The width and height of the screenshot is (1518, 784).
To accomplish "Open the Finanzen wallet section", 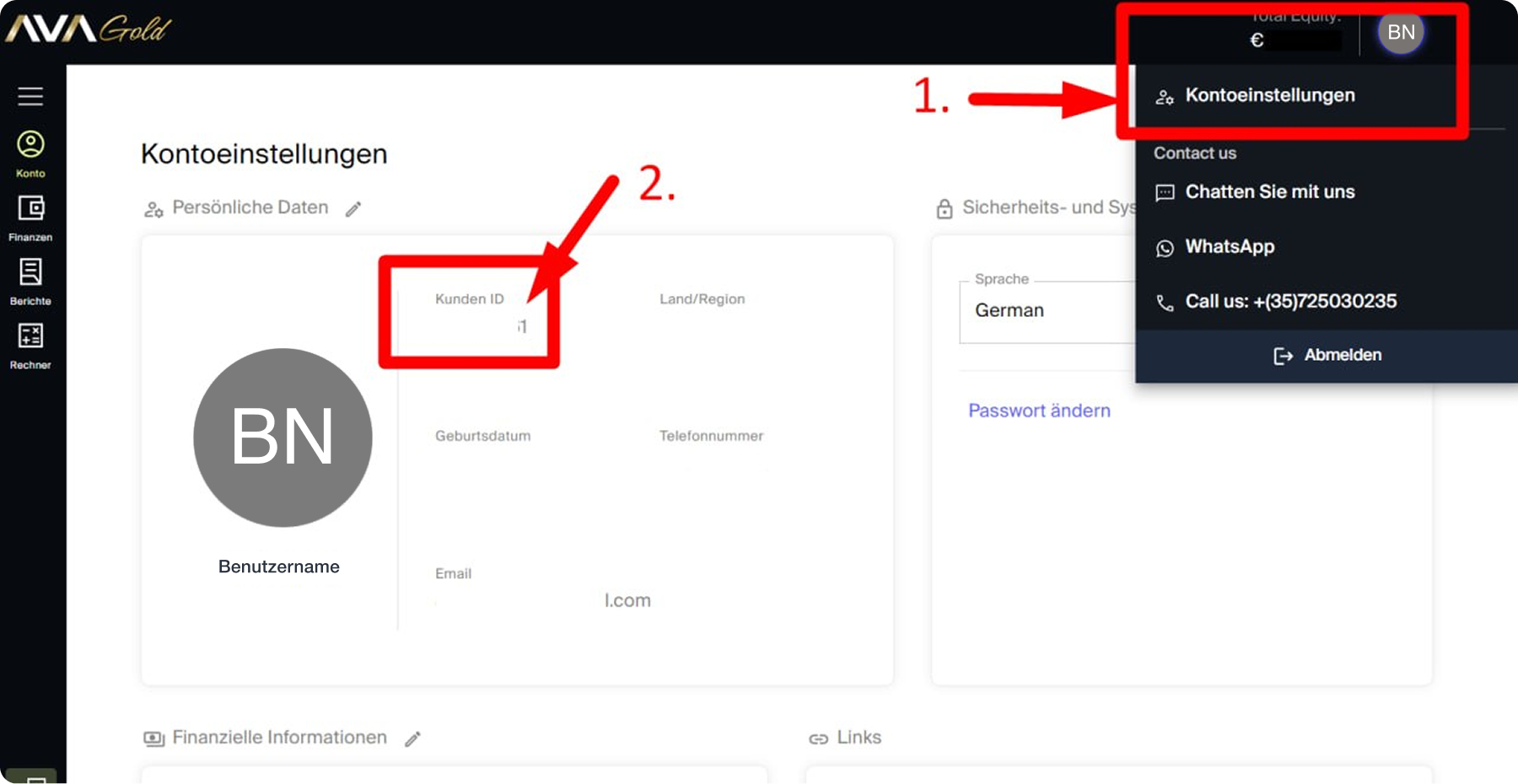I will [x=30, y=218].
